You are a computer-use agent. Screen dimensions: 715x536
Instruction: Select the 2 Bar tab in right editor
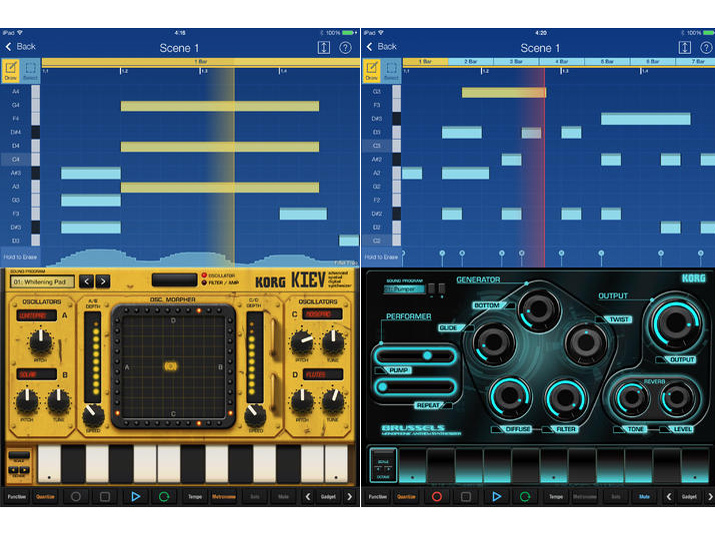(x=471, y=61)
